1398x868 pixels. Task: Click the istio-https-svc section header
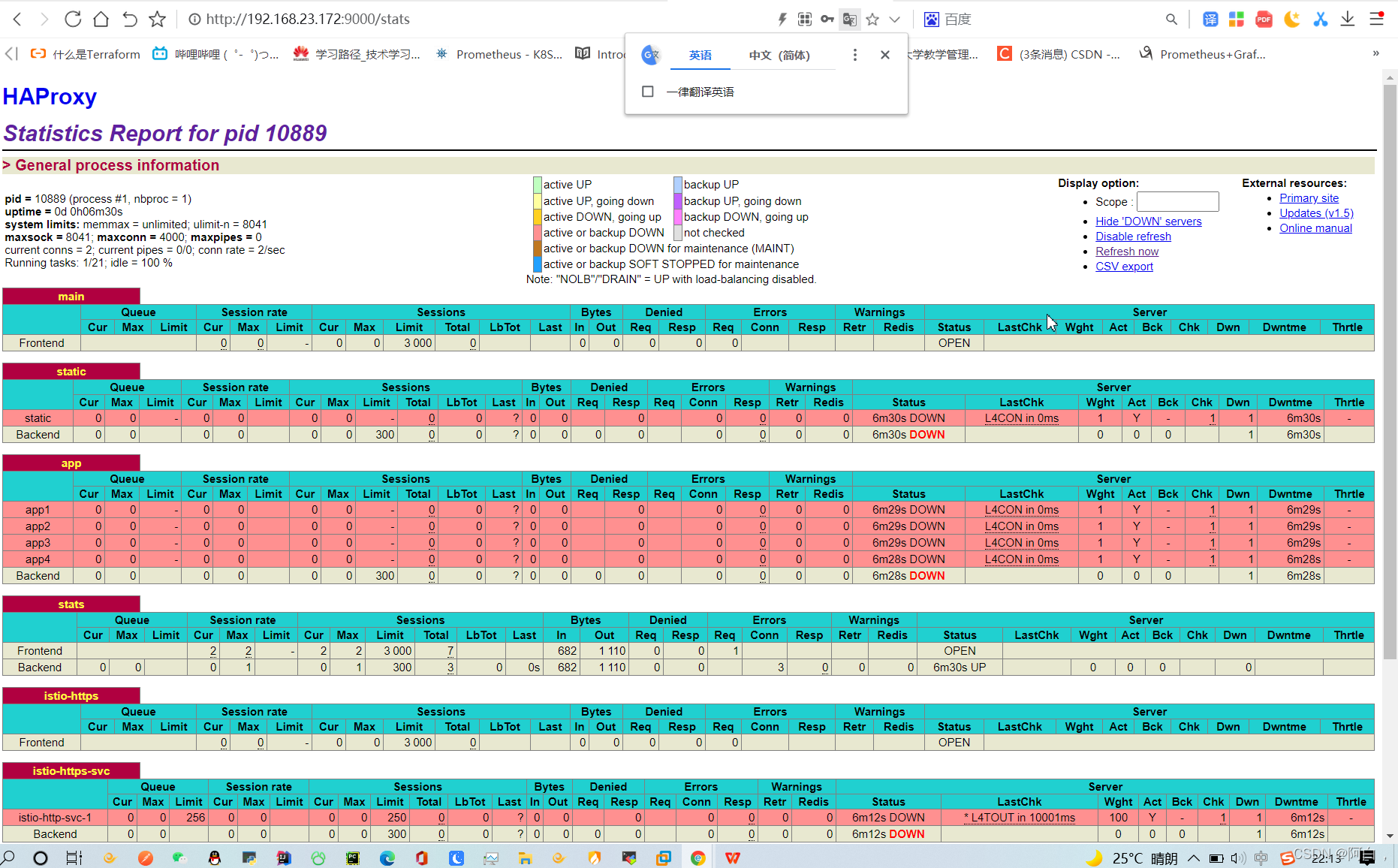[x=71, y=770]
